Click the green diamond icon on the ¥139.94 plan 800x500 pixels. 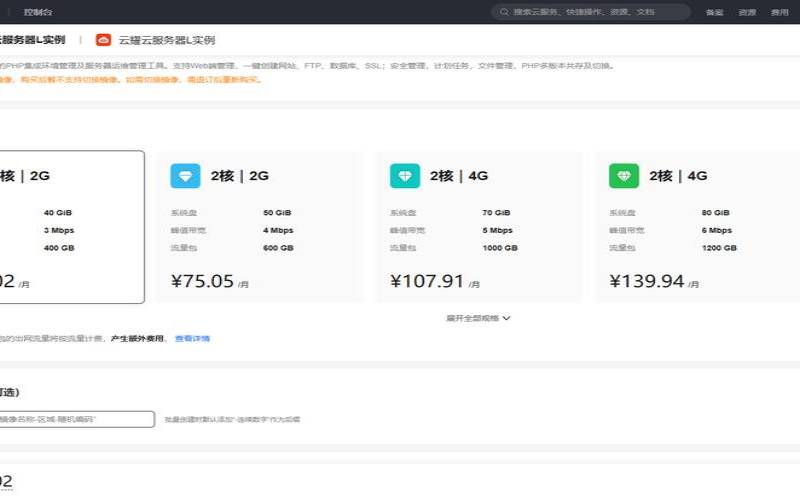tap(624, 176)
